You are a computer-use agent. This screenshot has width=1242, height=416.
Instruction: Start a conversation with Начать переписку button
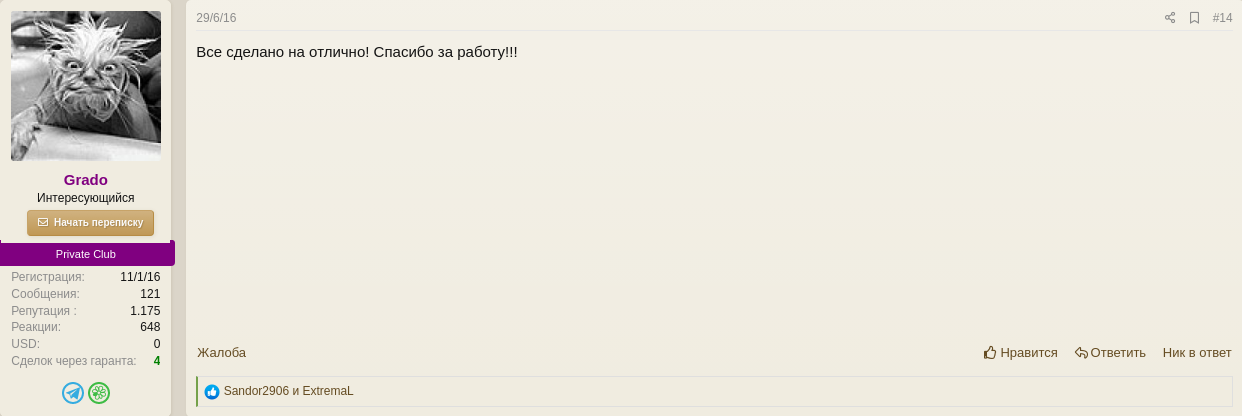pyautogui.click(x=90, y=222)
